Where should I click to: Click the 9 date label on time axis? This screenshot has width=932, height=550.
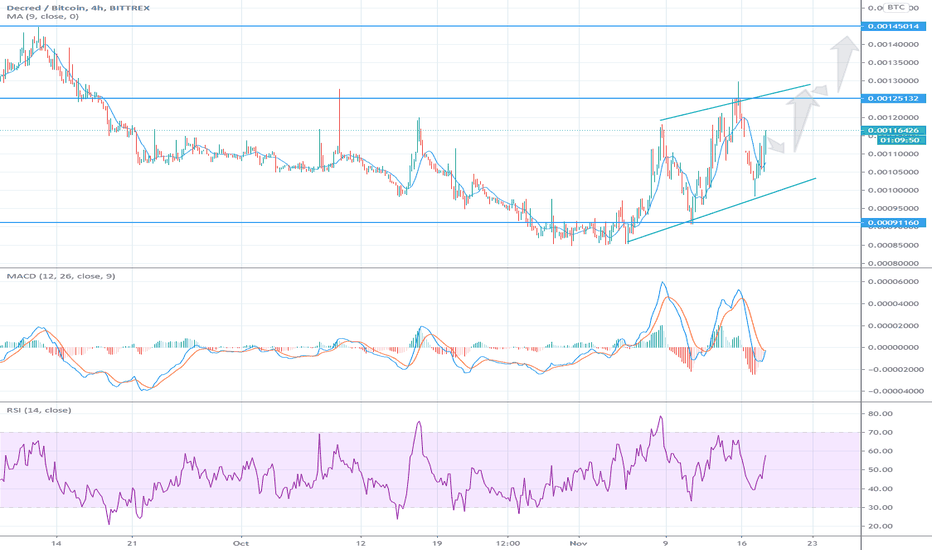coord(666,543)
